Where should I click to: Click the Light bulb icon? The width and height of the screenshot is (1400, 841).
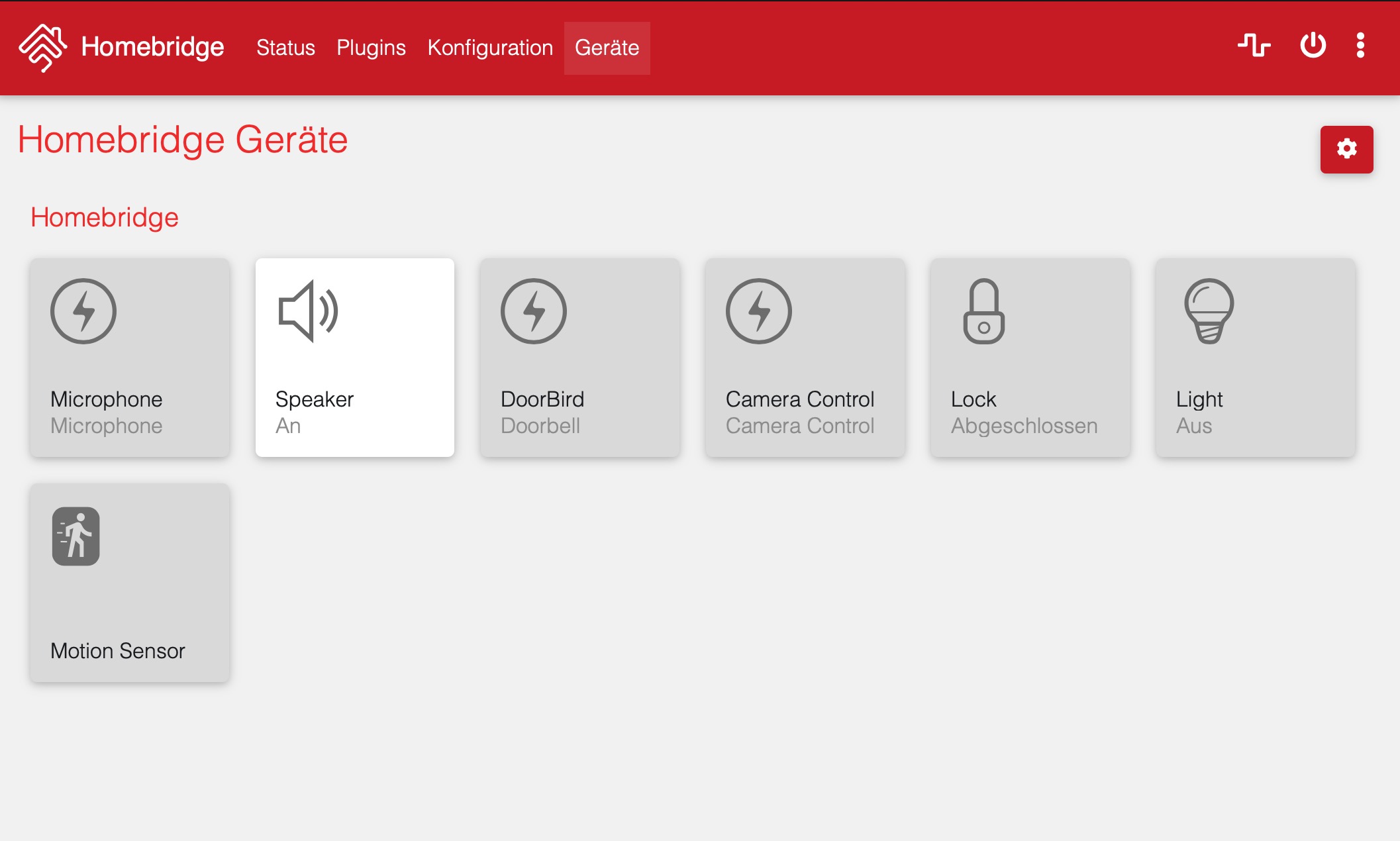coord(1209,311)
